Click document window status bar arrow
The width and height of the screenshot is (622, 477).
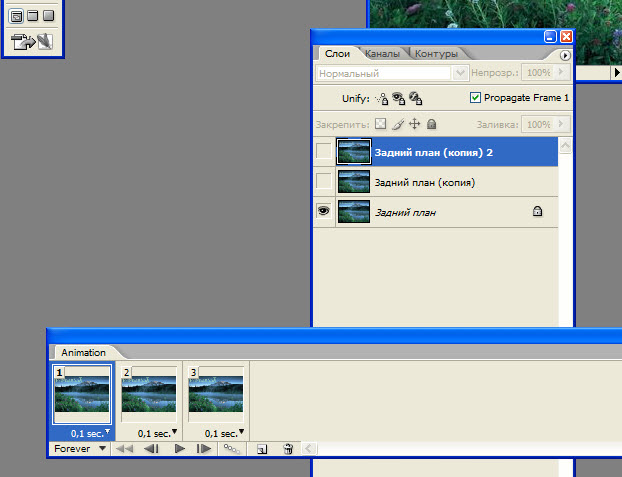616,73
